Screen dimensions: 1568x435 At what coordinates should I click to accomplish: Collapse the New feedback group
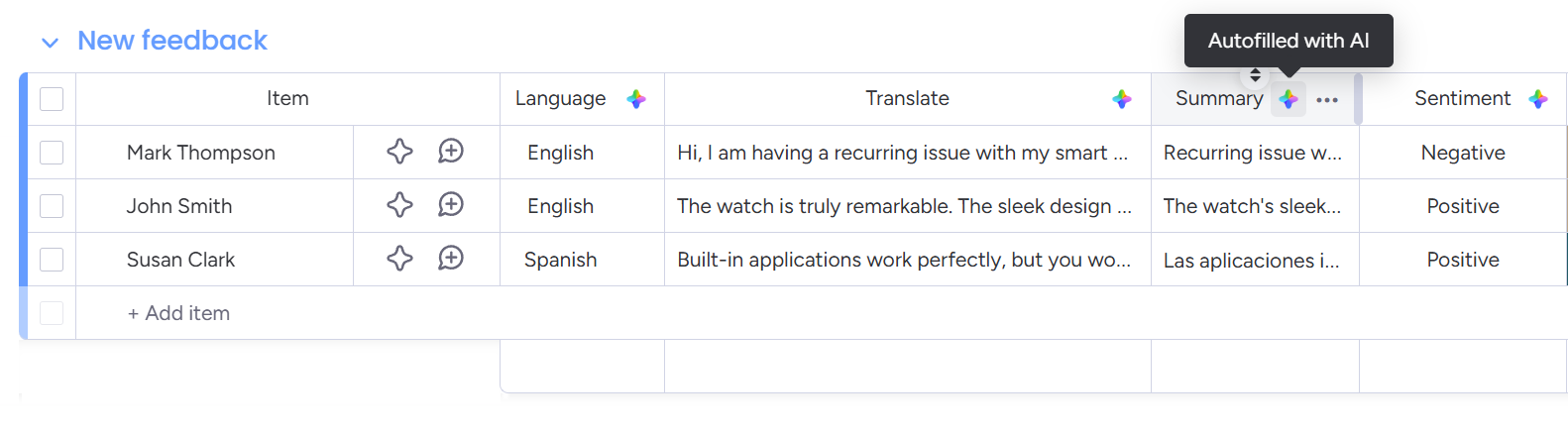(x=50, y=43)
